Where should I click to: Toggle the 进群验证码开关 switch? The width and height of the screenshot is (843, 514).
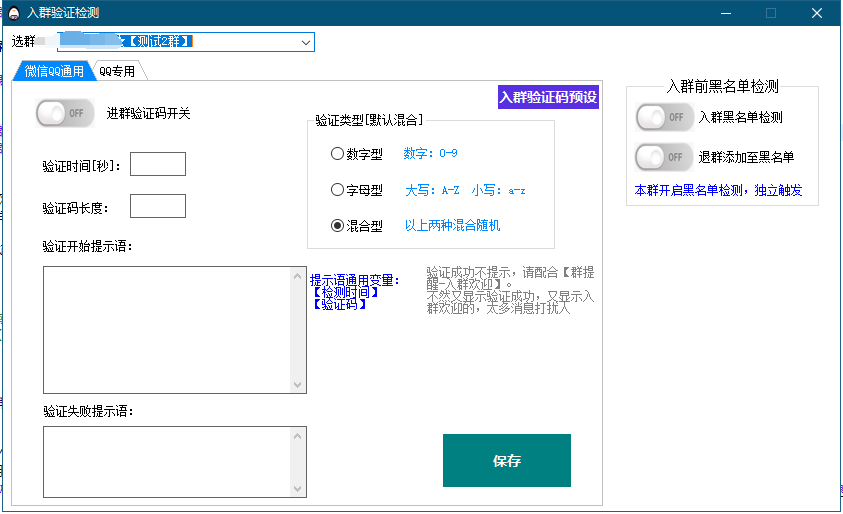(65, 113)
